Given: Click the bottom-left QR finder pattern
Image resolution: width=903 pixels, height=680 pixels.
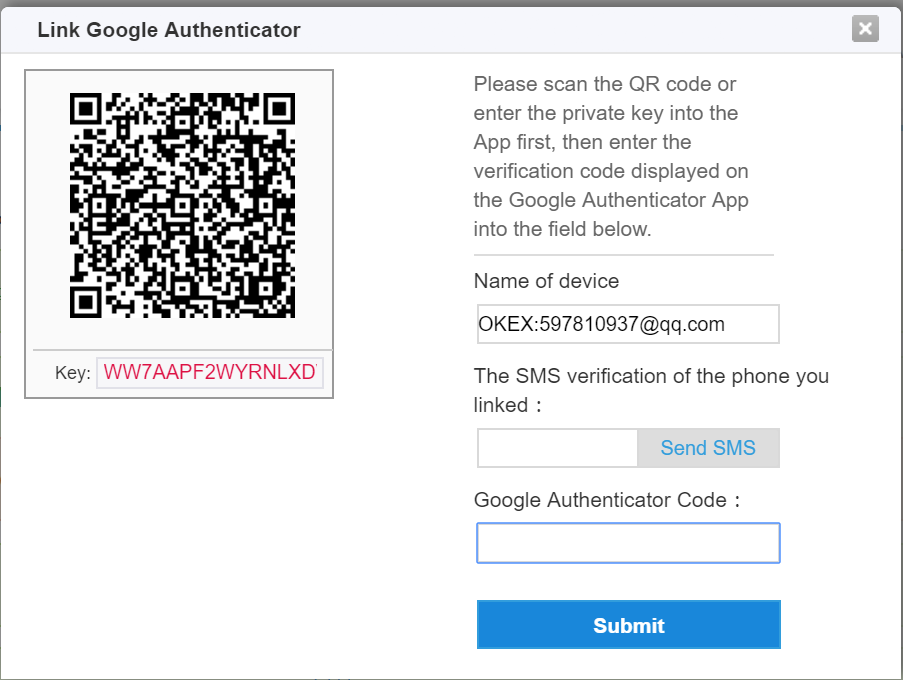Looking at the screenshot, I should pos(88,300).
